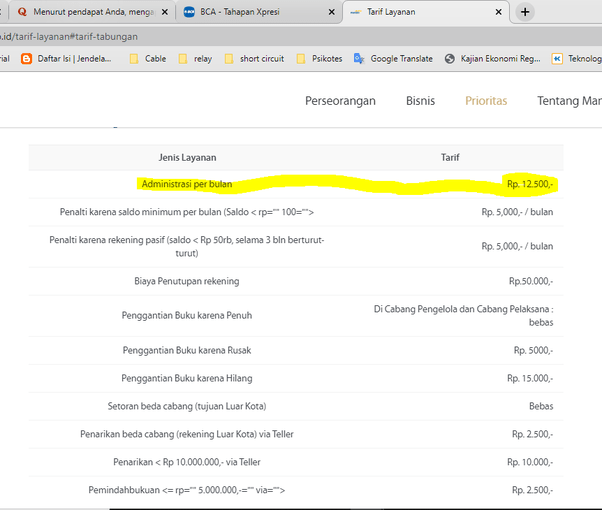This screenshot has width=602, height=510.
Task: Select the Administrasi per bulan row label
Action: (187, 184)
